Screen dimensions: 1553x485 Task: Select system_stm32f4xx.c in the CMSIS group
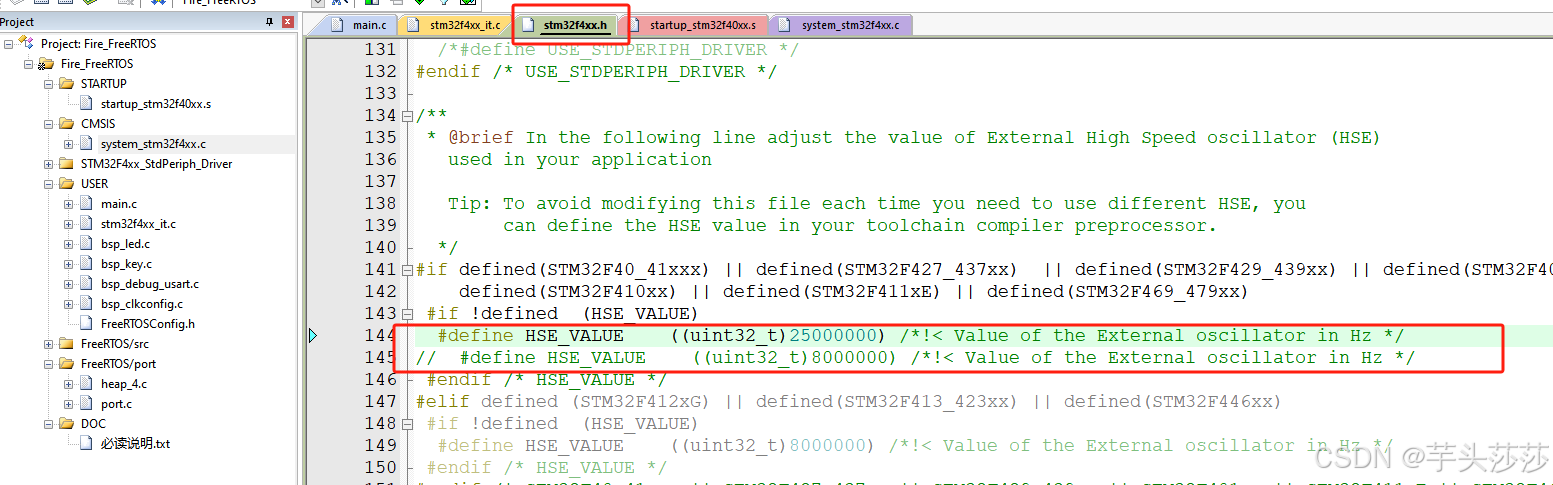[x=153, y=144]
